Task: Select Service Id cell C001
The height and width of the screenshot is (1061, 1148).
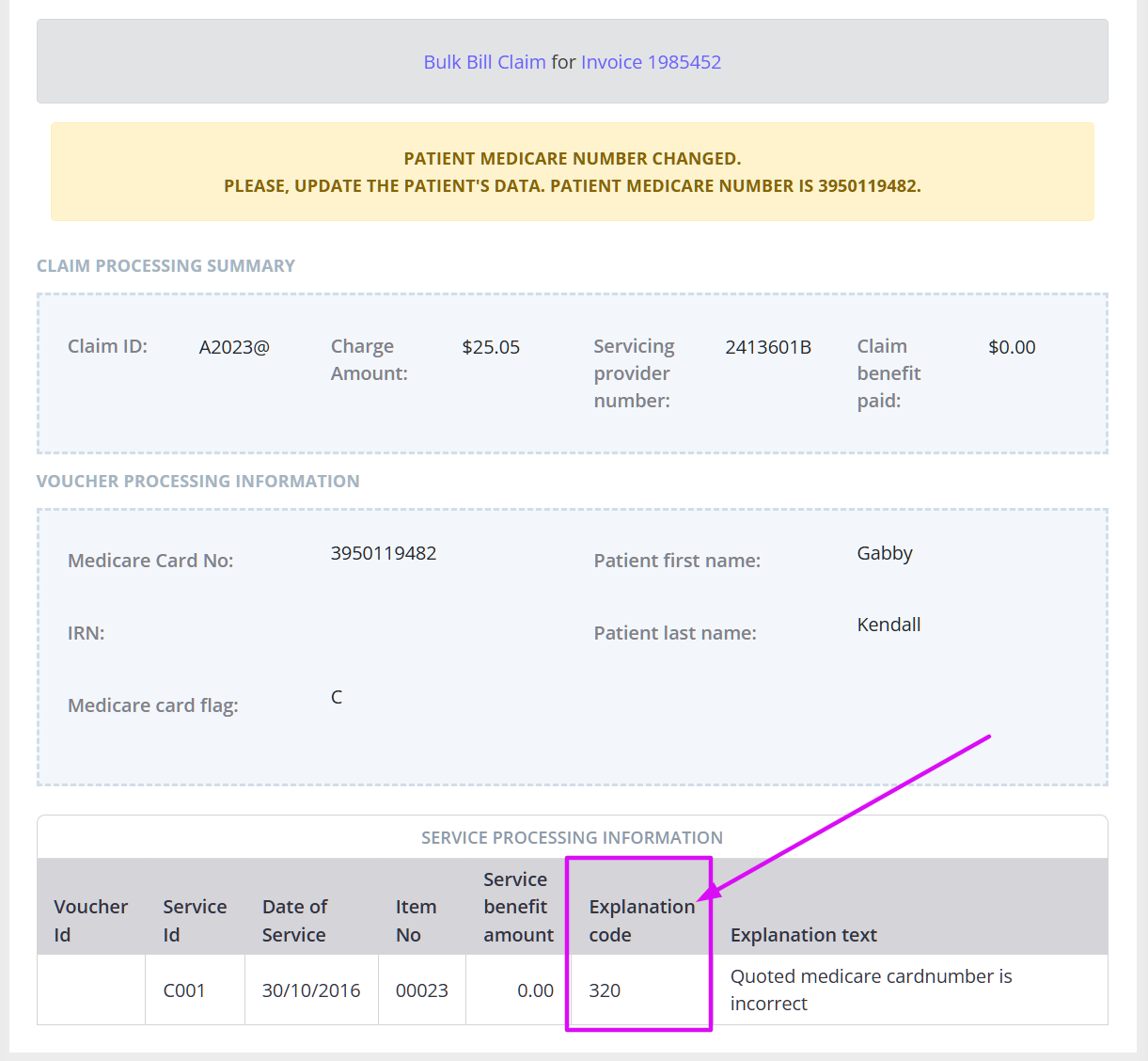Action: pos(183,990)
